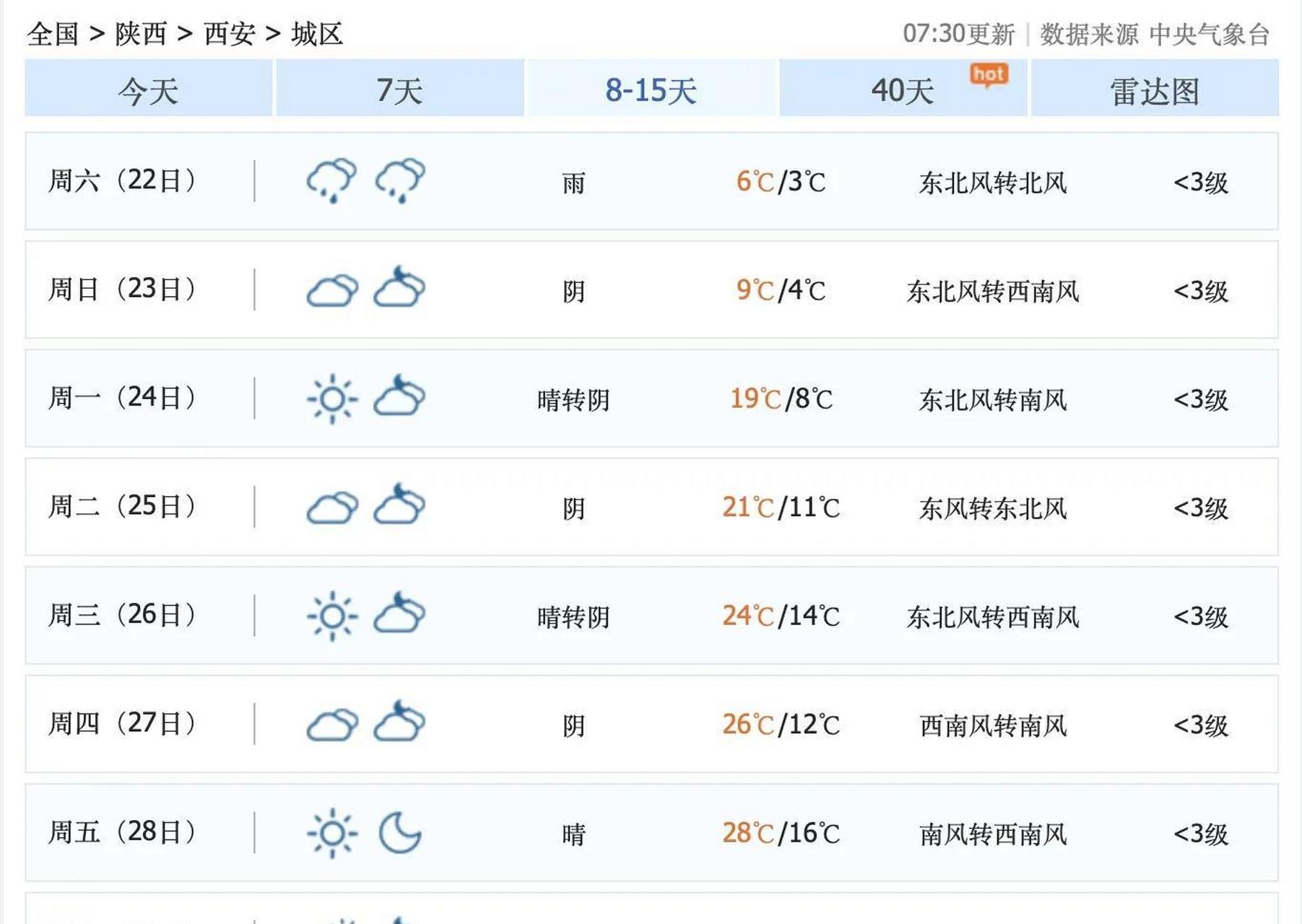Click Sunday's daytime cloudy weather icon

point(334,291)
